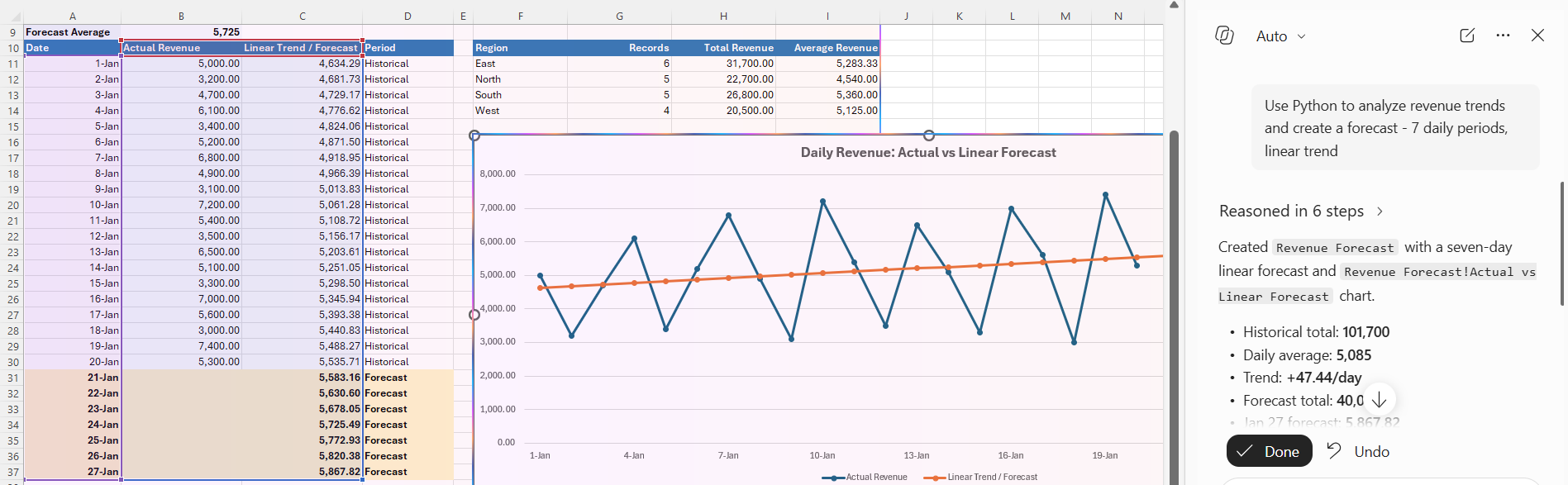Image resolution: width=1568 pixels, height=485 pixels.
Task: Select the chart title "Daily Revenue: Actual vs Linear Forecast"
Action: (928, 152)
